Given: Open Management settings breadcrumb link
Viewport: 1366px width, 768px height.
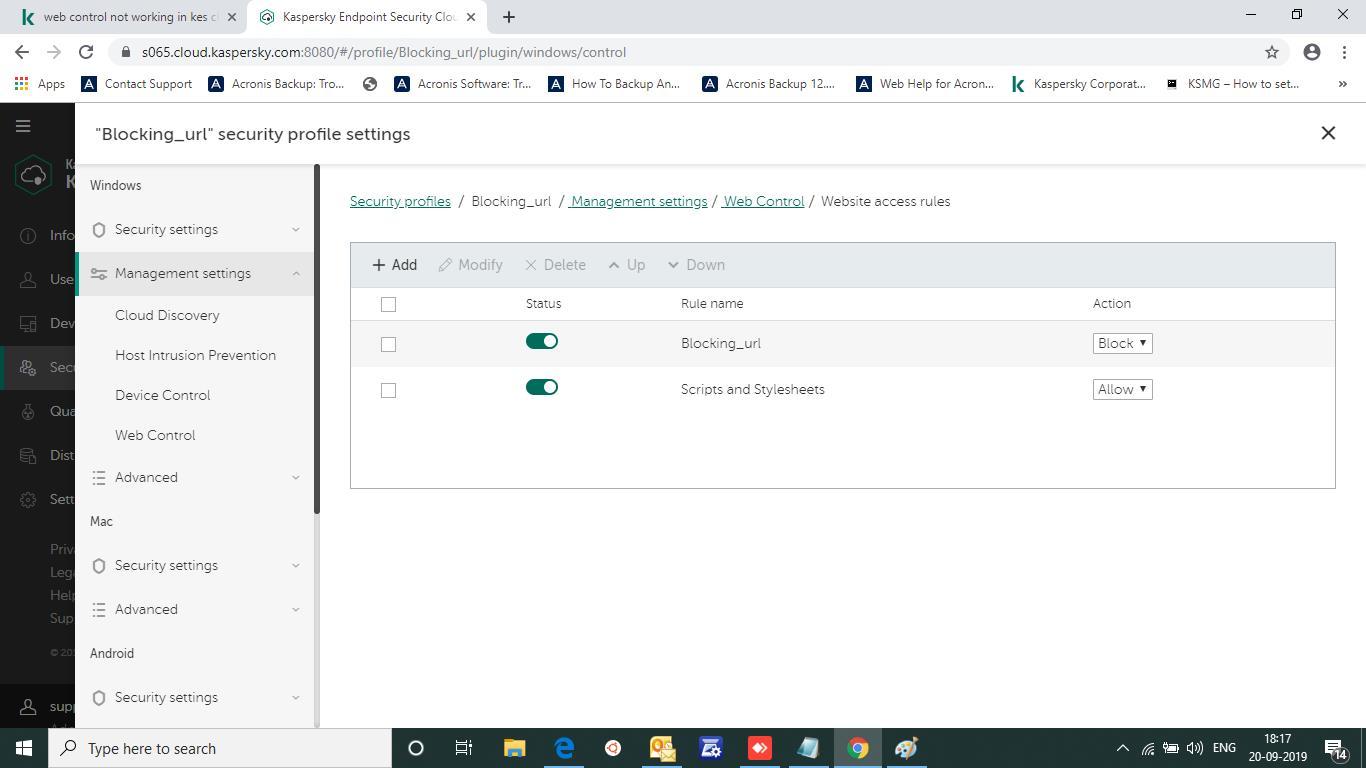Looking at the screenshot, I should 638,201.
